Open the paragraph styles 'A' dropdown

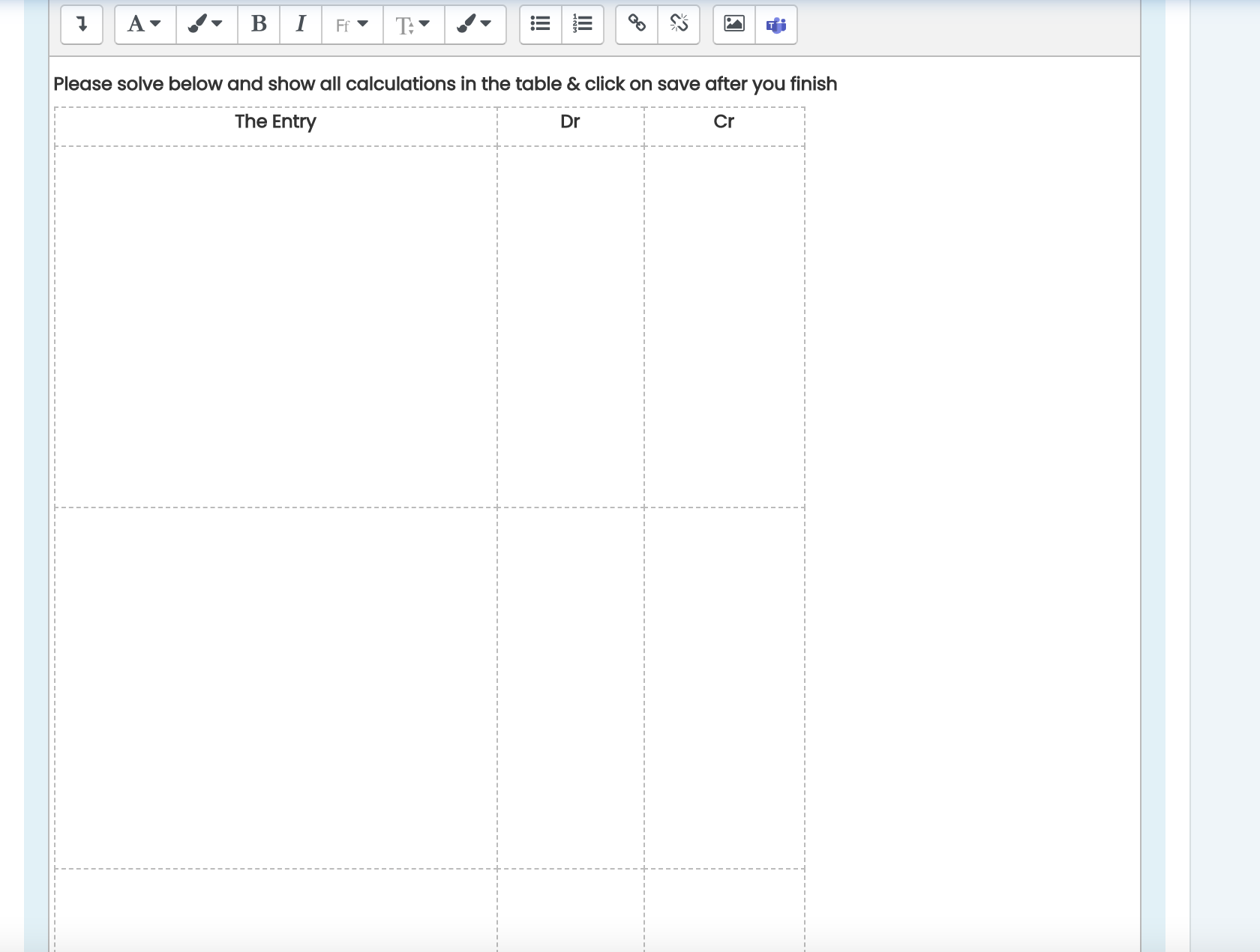145,24
